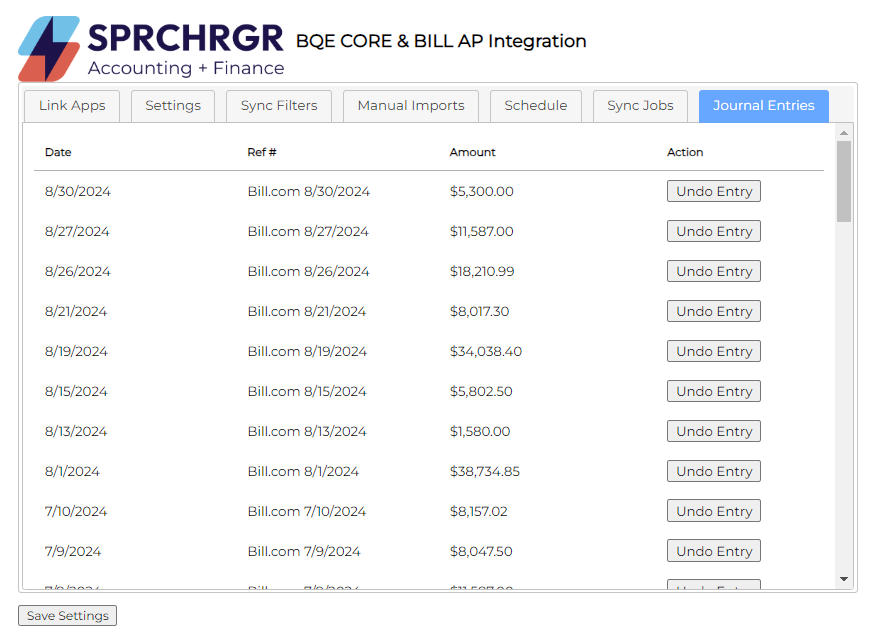Undo the 7/10/2024 entry

tap(713, 511)
